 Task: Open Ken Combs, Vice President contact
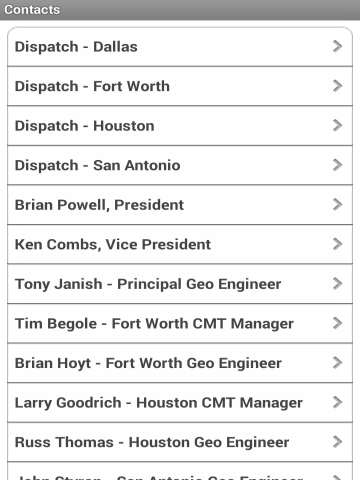pos(180,244)
